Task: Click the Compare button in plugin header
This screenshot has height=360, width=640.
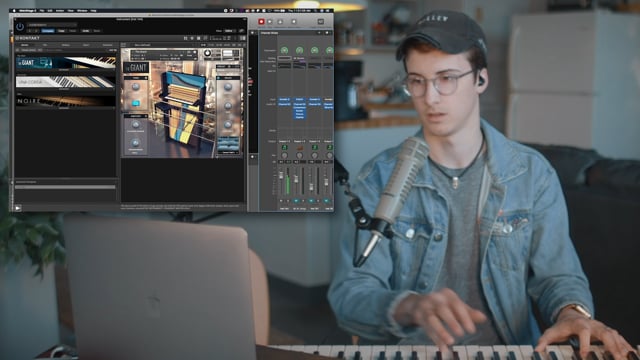Action: [48, 31]
